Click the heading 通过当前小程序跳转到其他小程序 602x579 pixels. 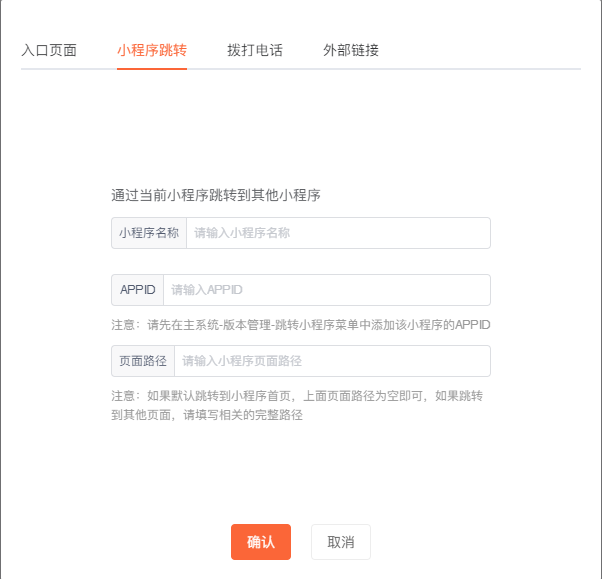(x=216, y=195)
